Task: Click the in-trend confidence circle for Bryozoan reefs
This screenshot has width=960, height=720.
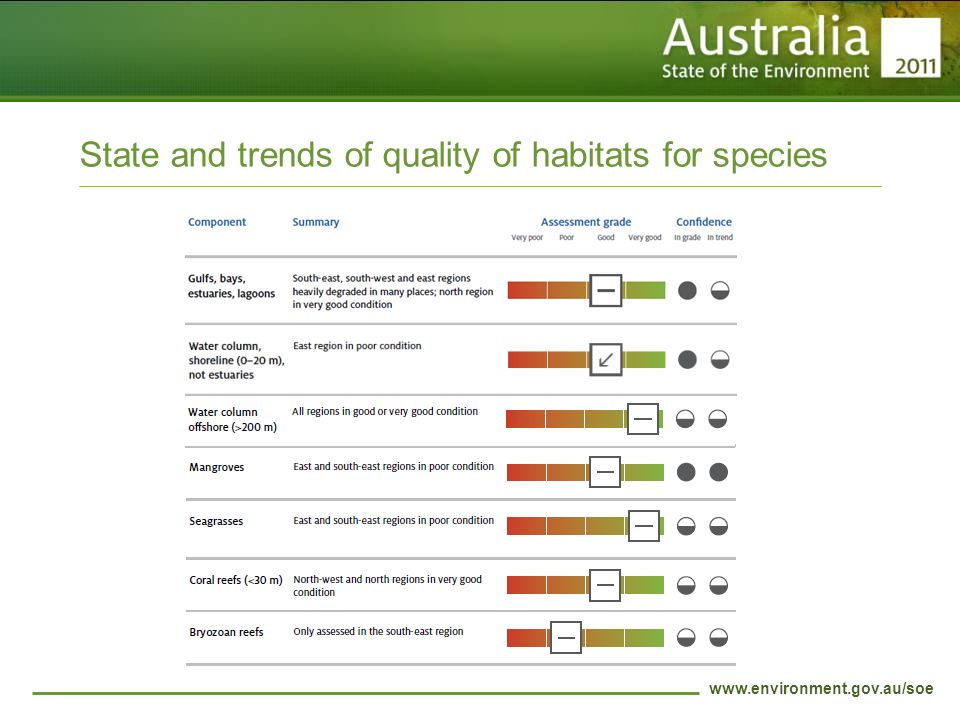Action: [x=719, y=637]
